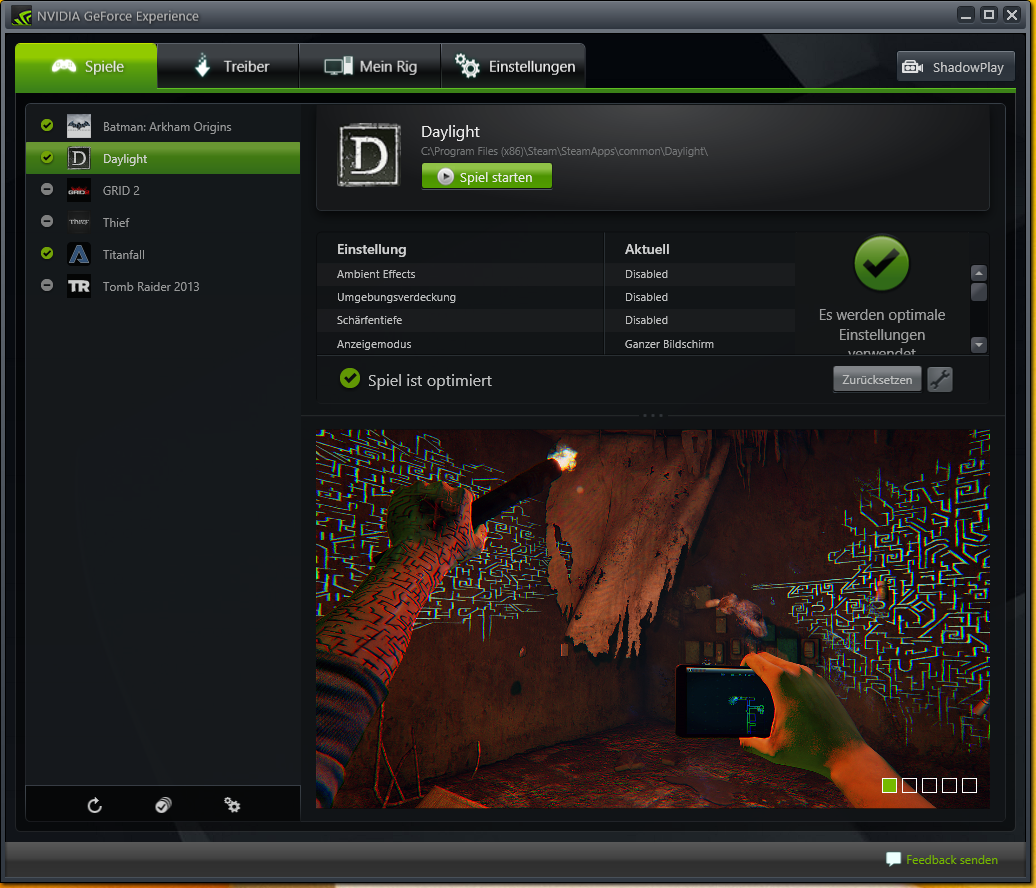This screenshot has height=888, width=1036.
Task: Click the Einstellung column header
Action: coord(371,249)
